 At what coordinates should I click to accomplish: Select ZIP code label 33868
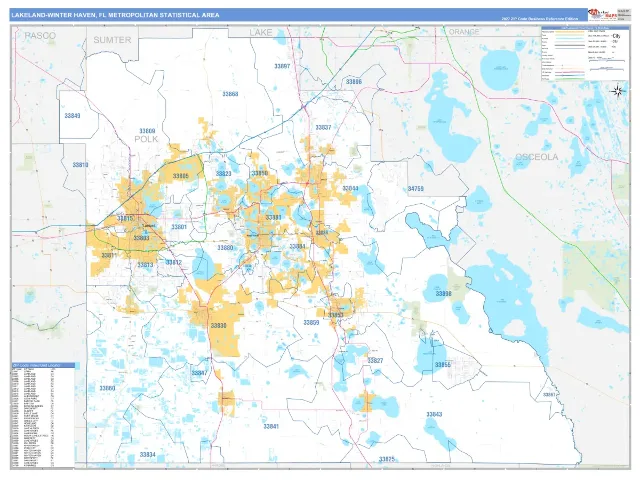pyautogui.click(x=230, y=94)
